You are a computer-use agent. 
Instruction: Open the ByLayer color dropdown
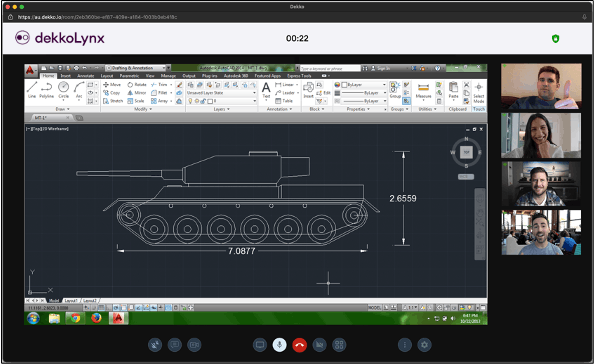coord(364,84)
